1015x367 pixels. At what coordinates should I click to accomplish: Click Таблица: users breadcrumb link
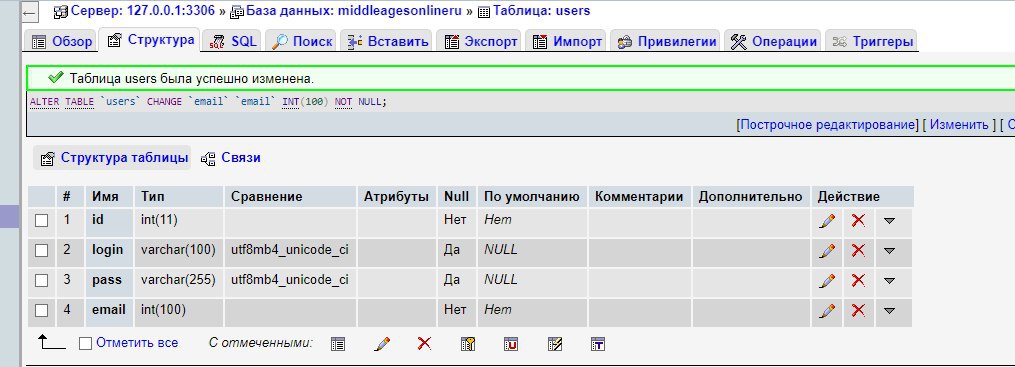coord(542,11)
